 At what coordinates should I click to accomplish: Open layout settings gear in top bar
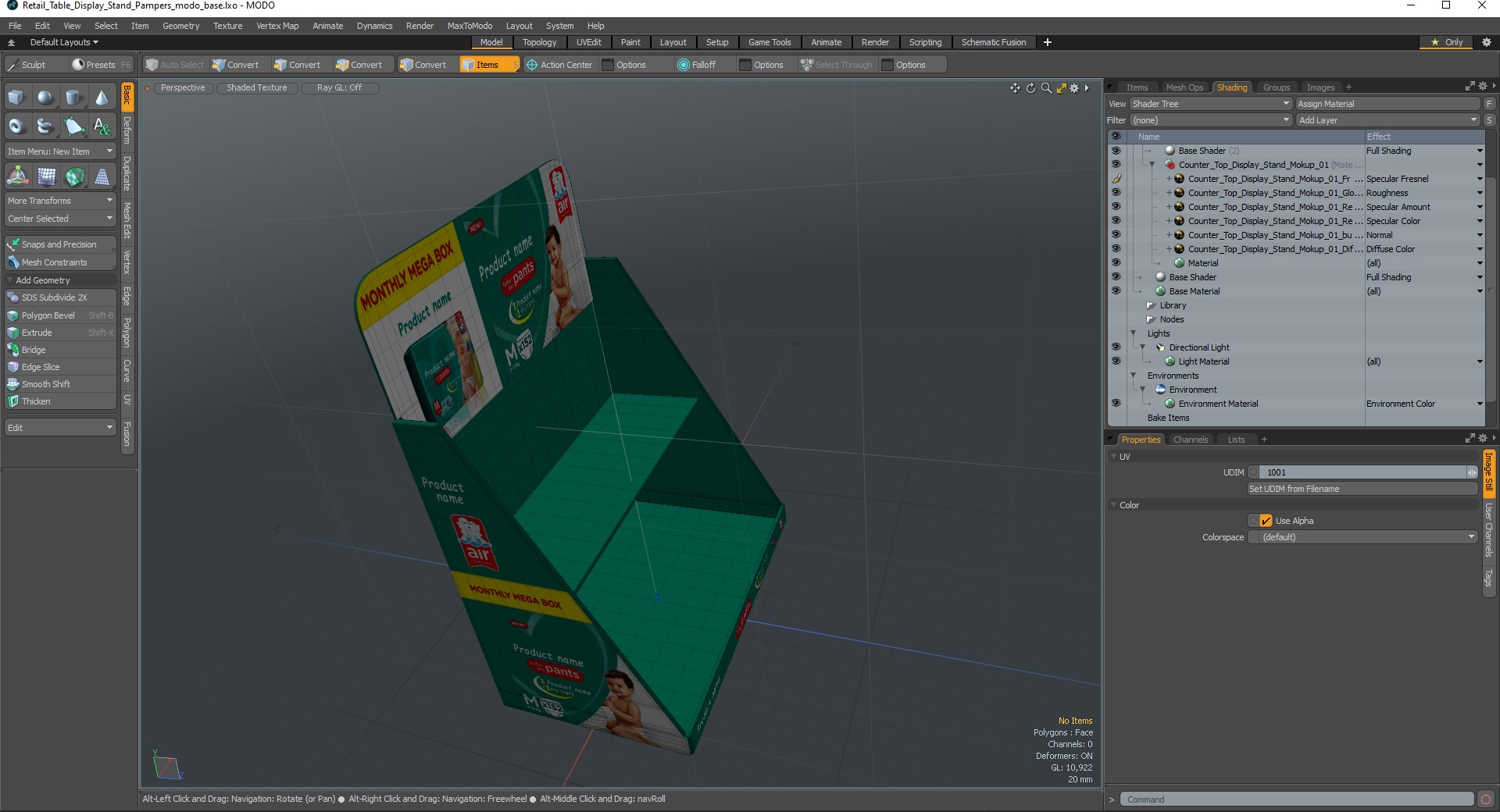pyautogui.click(x=1486, y=42)
